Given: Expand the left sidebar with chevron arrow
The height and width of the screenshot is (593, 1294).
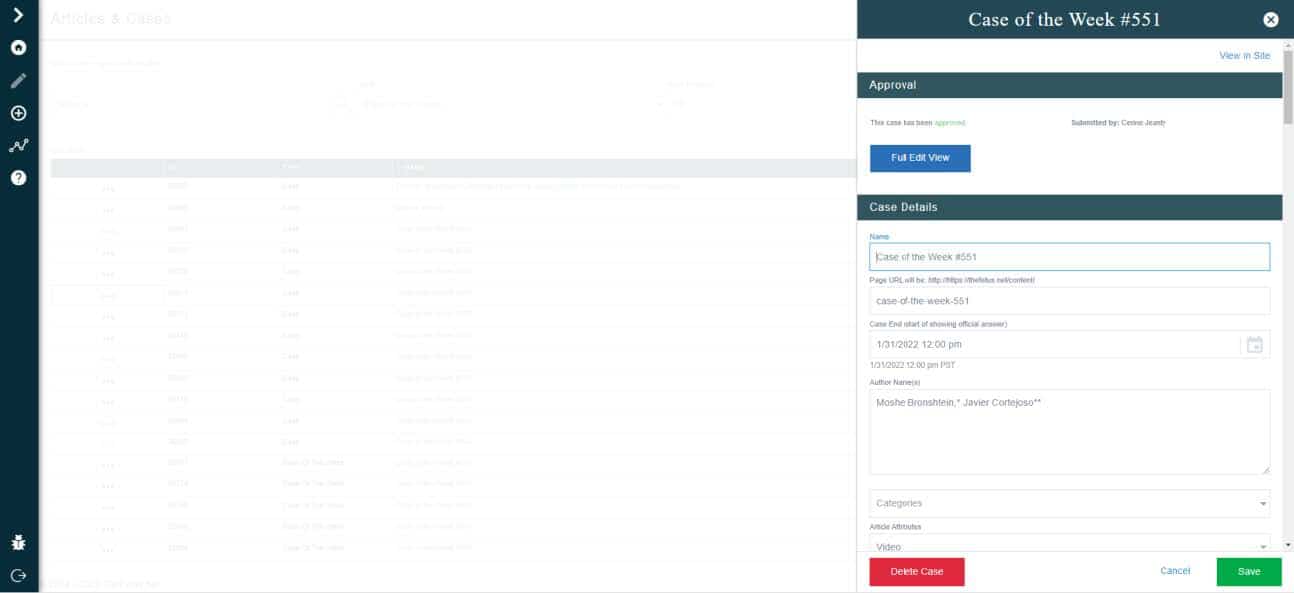Looking at the screenshot, I should 18,14.
